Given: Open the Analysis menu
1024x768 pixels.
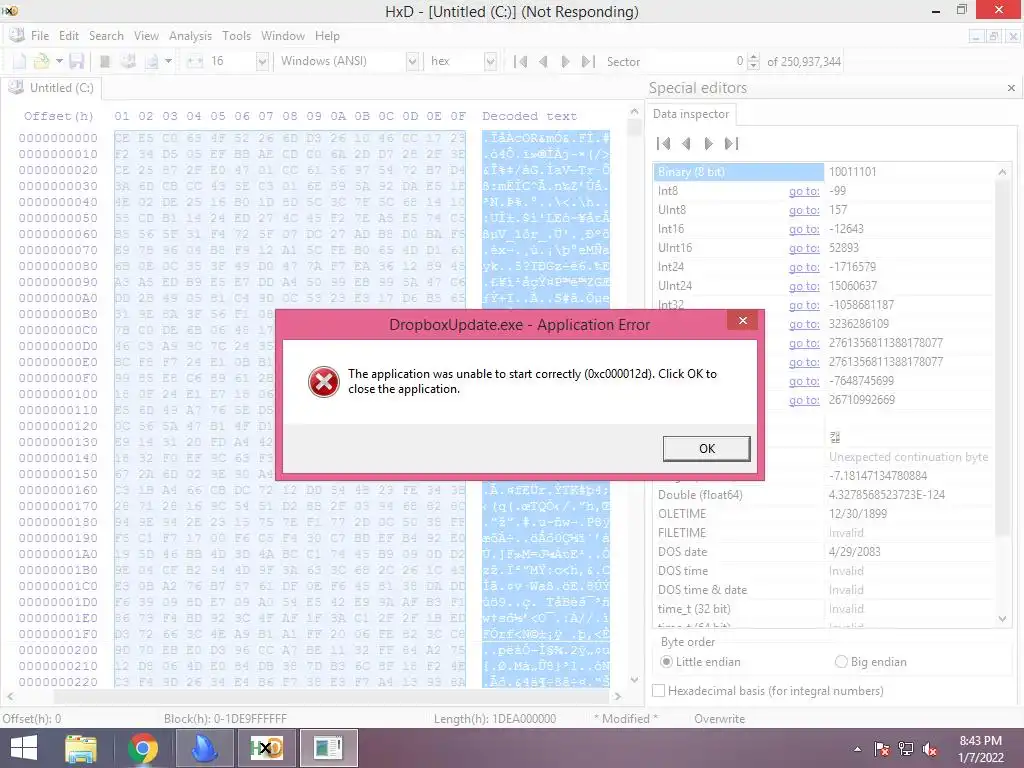Looking at the screenshot, I should (x=190, y=36).
